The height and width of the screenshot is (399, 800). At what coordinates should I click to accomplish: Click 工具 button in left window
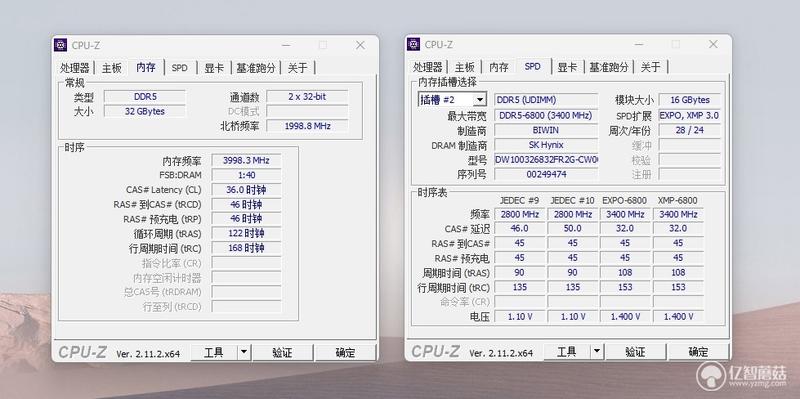click(x=214, y=353)
